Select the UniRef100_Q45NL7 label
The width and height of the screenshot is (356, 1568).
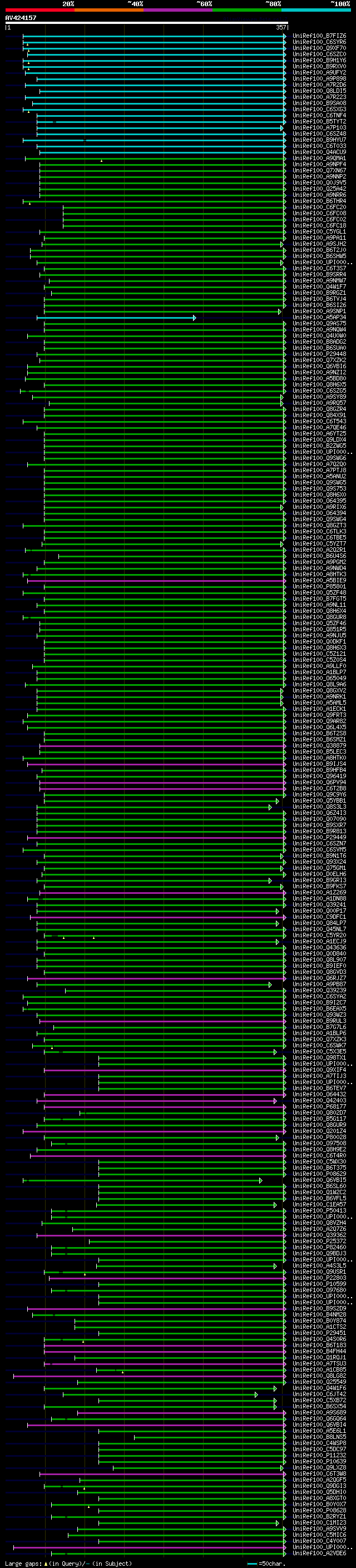coord(319,929)
